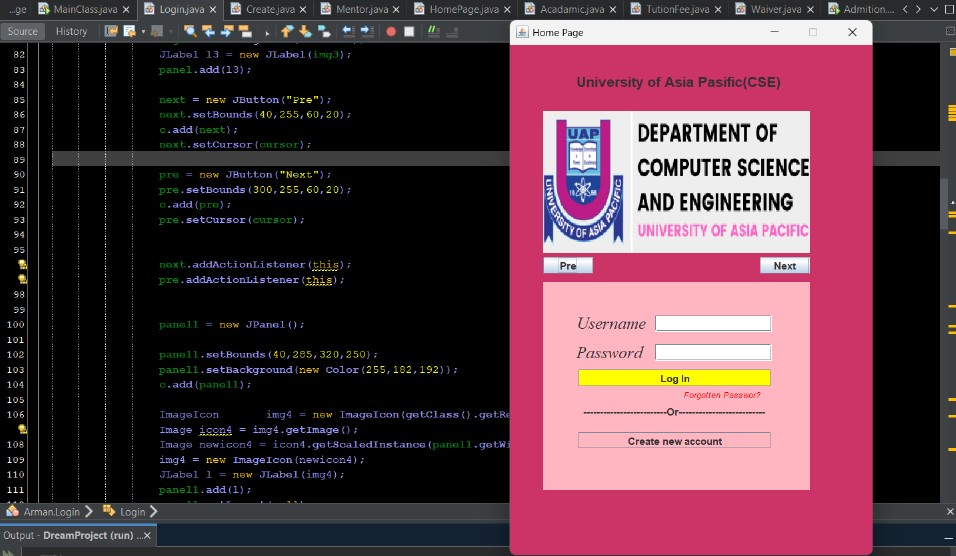The height and width of the screenshot is (556, 956).
Task: Maximize editor window icon
Action: [950, 9]
